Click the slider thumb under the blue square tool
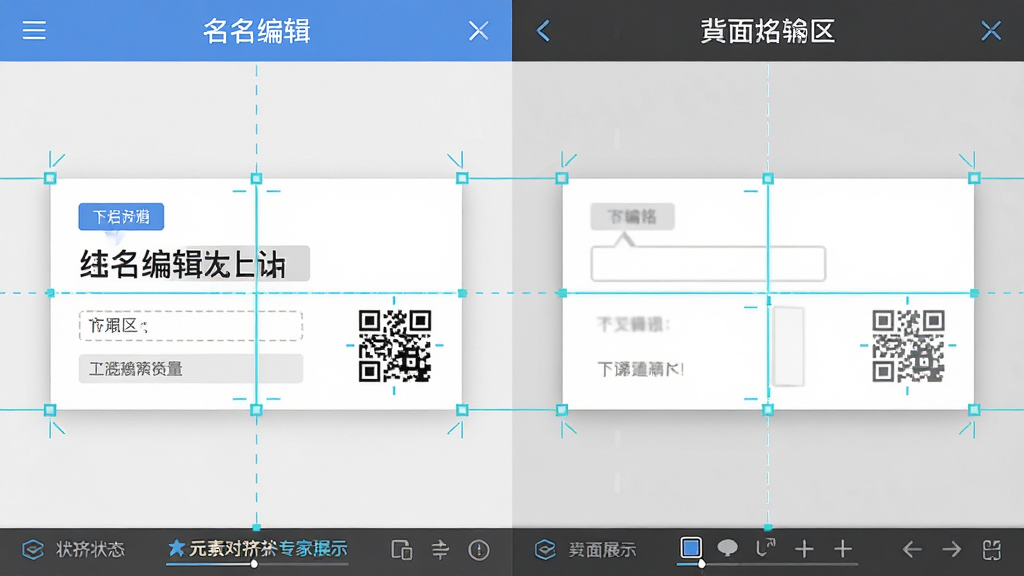Image resolution: width=1024 pixels, height=576 pixels. tap(701, 564)
